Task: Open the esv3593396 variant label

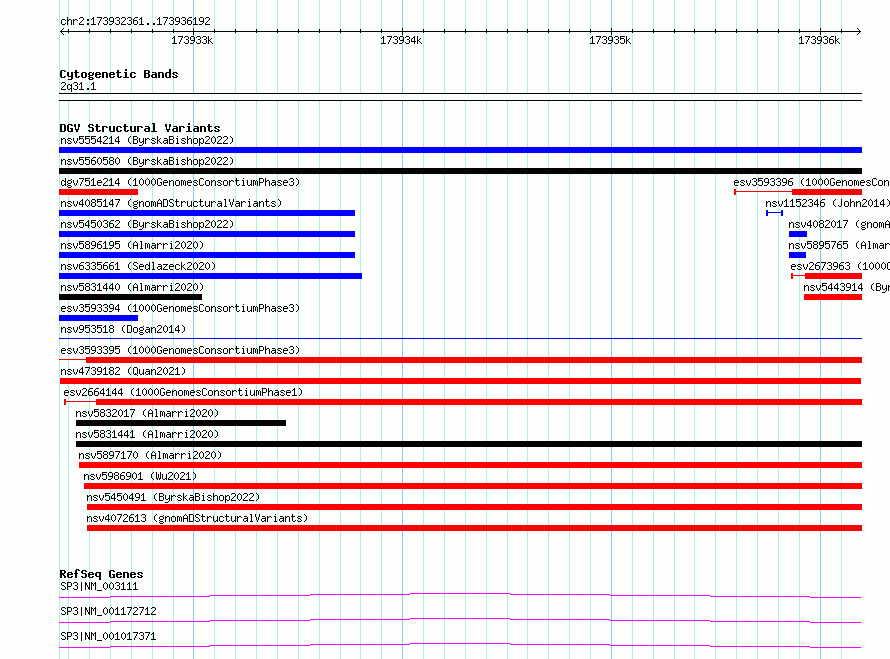Action: tap(811, 182)
